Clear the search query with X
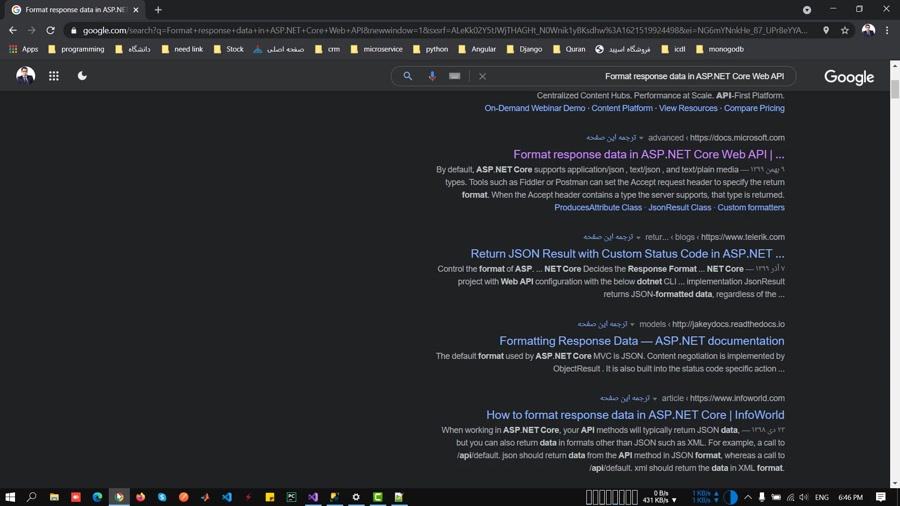 (x=482, y=76)
